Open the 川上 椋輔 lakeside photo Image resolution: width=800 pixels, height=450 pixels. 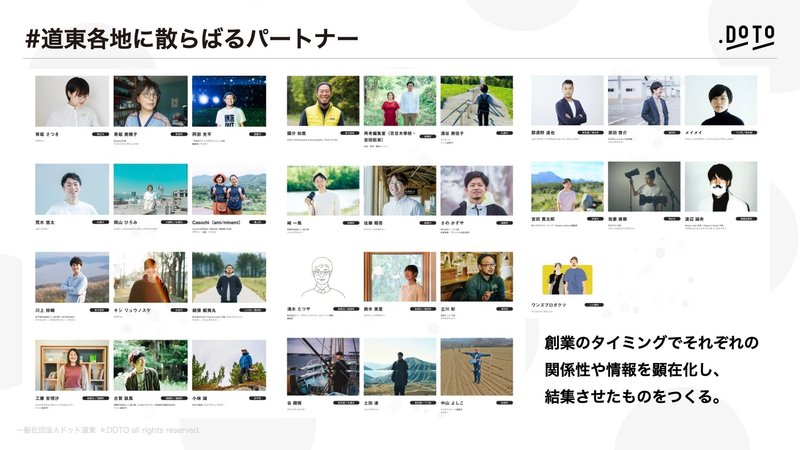72,277
